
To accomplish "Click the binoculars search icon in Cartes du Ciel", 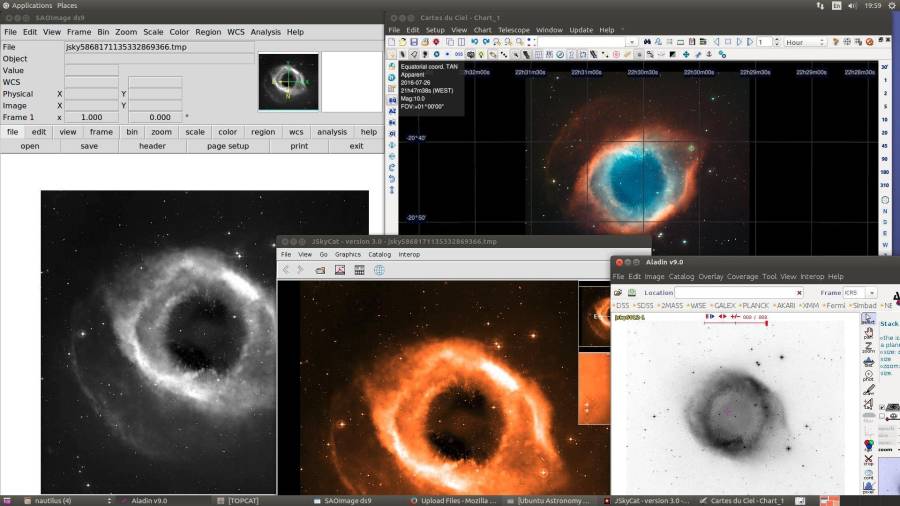I will (647, 42).
